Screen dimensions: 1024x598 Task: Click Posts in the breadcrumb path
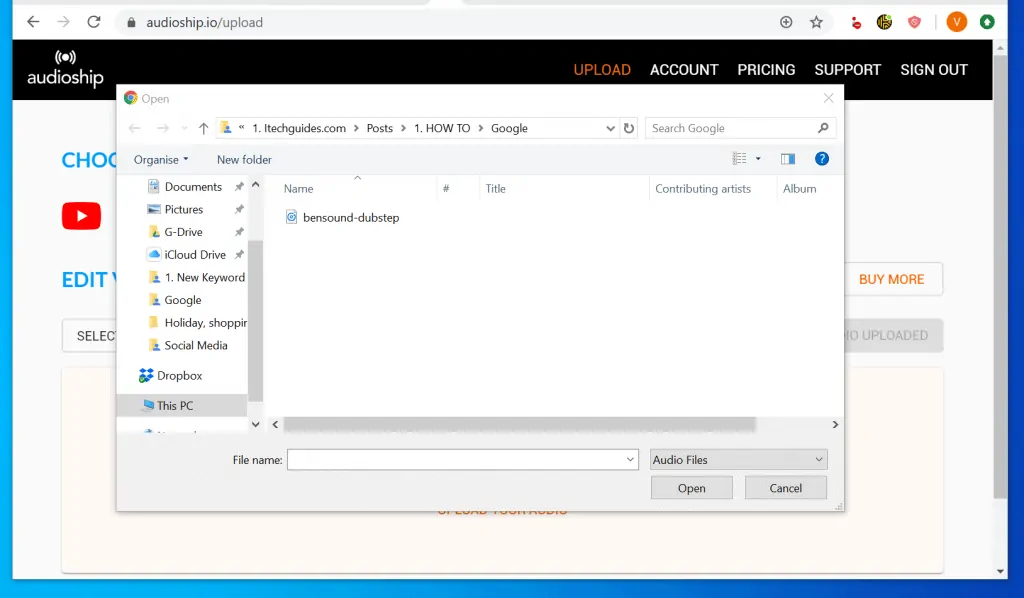[379, 129]
